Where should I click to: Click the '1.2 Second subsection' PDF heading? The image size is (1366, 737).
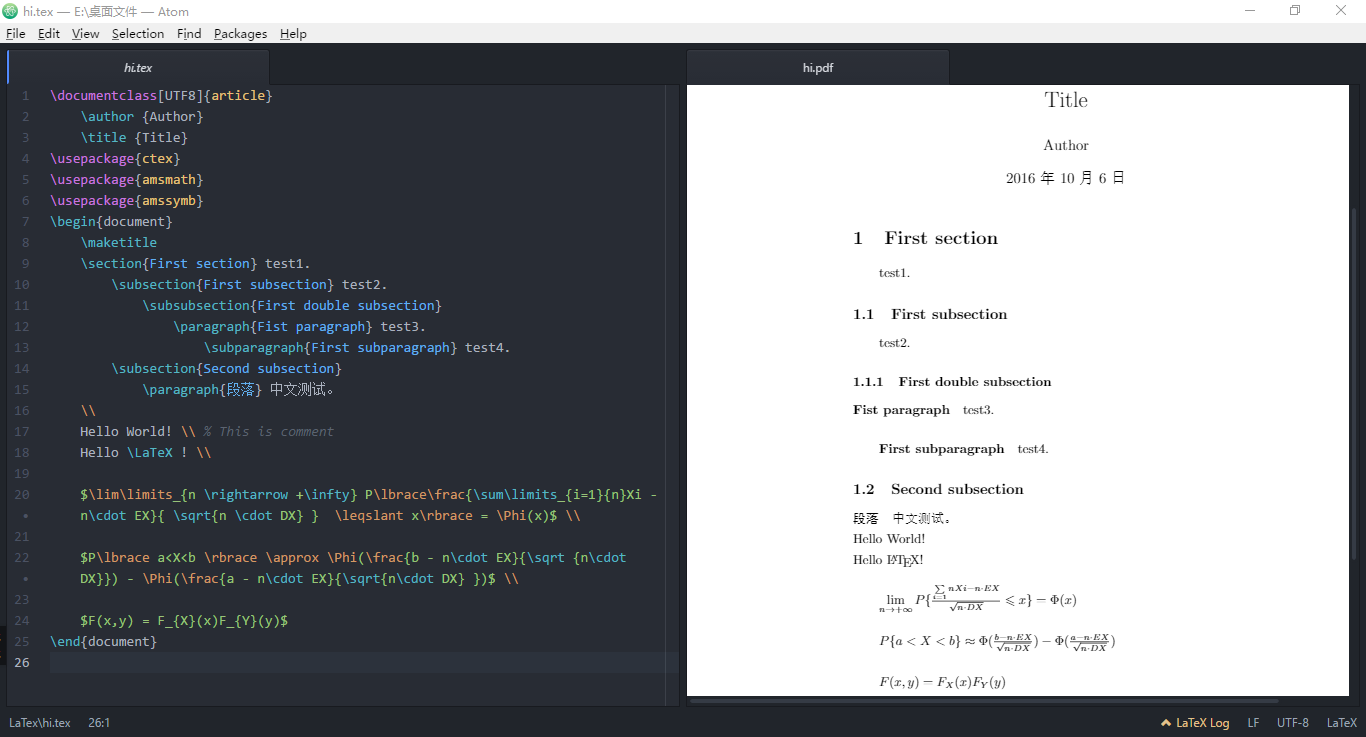(938, 490)
